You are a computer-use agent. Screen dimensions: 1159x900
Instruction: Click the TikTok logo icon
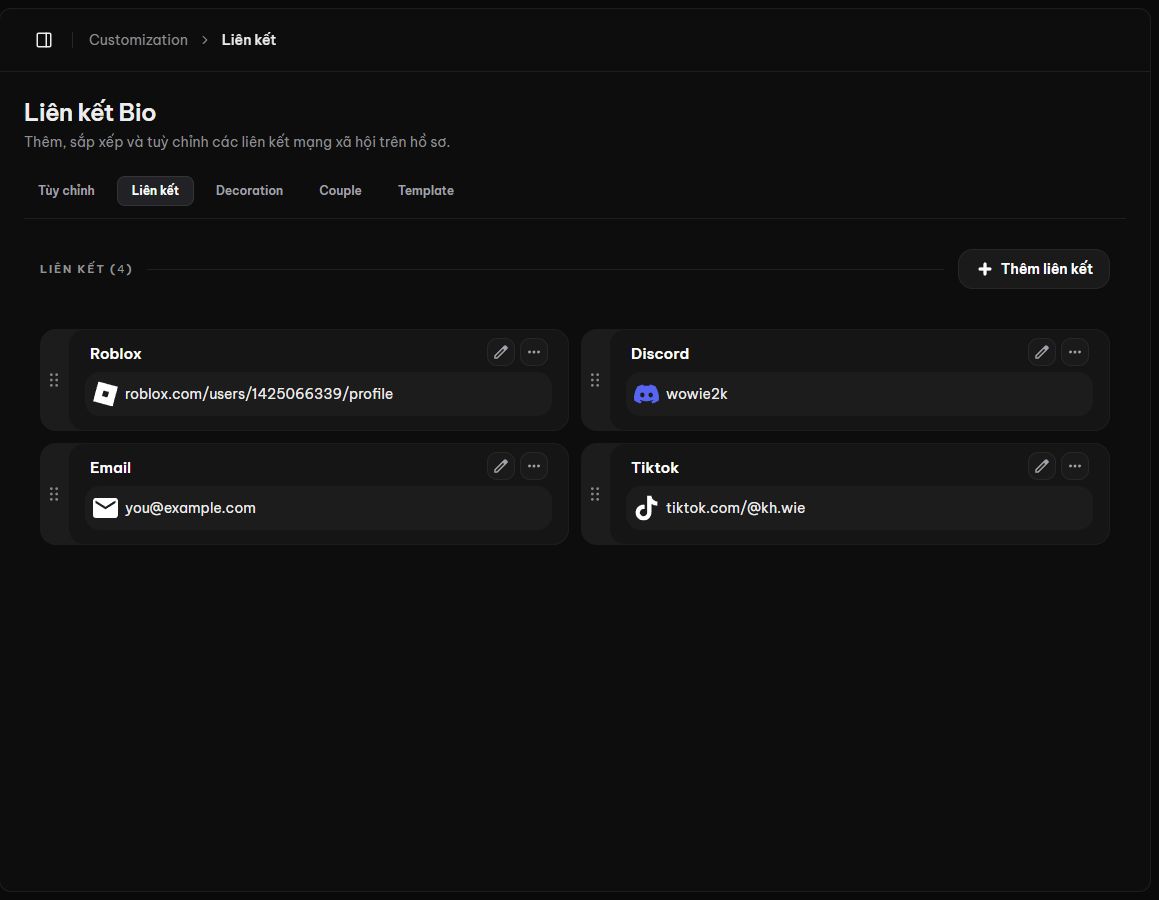point(646,508)
